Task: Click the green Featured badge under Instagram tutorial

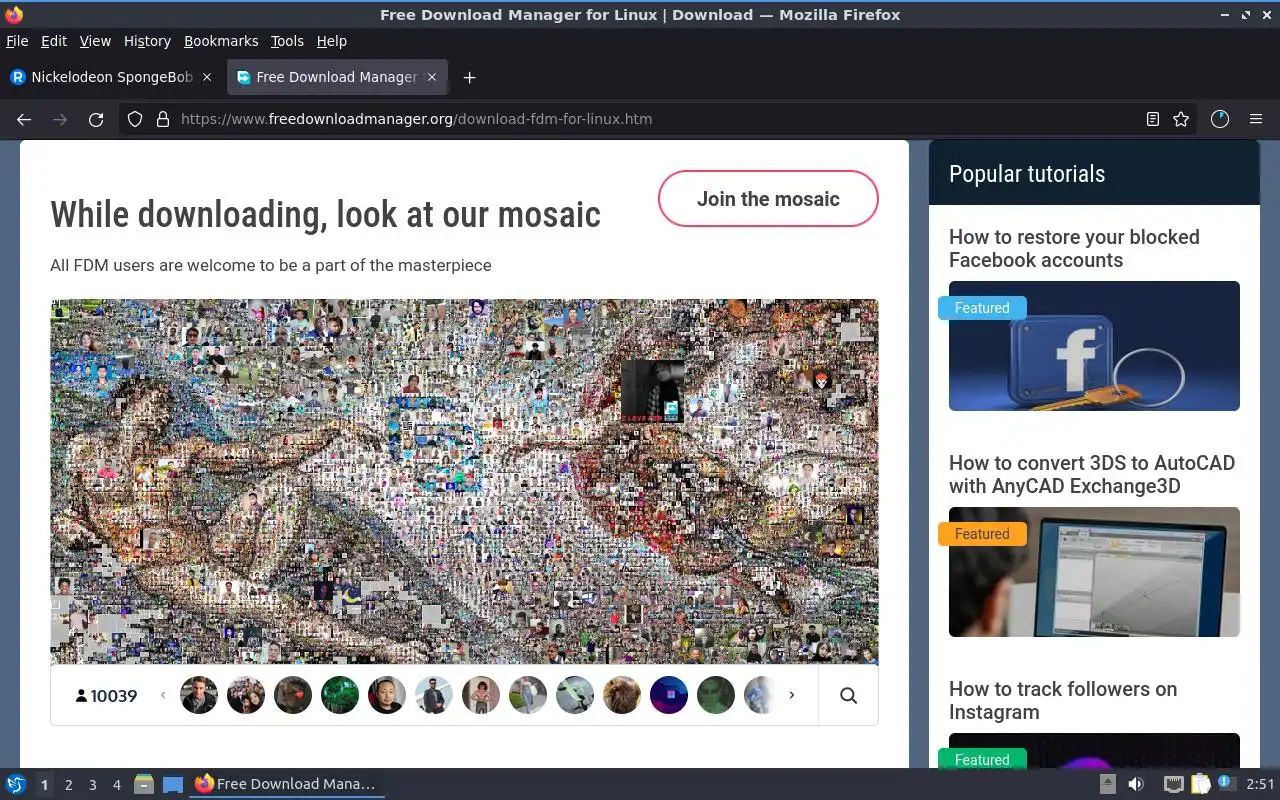Action: (982, 760)
